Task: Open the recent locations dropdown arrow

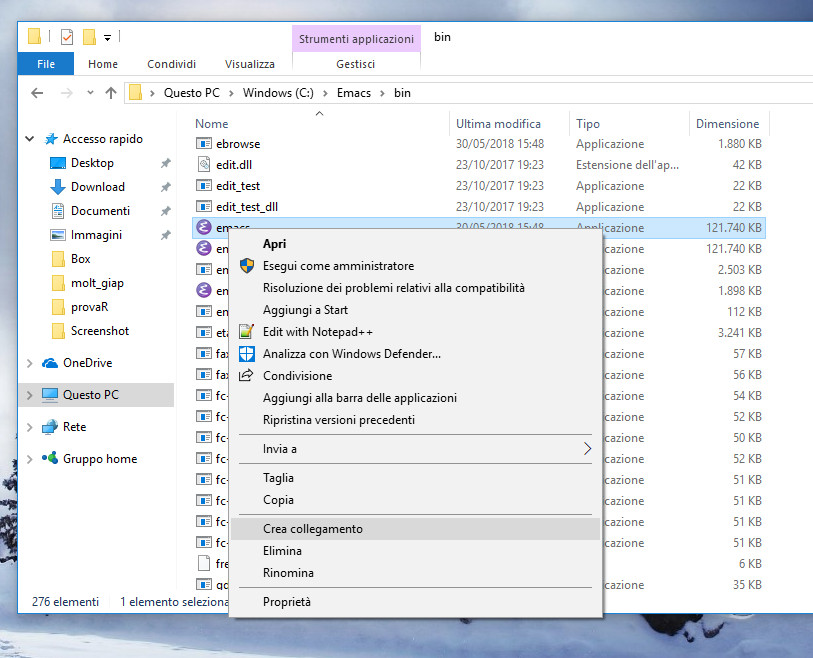Action: (x=90, y=93)
